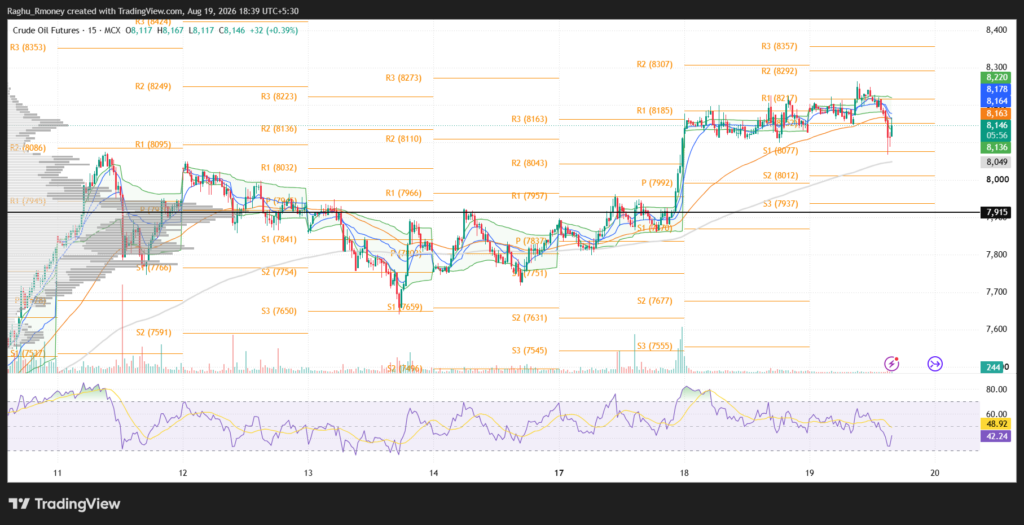Click the R1 (7966) pivot label
1024x525 pixels.
click(404, 193)
